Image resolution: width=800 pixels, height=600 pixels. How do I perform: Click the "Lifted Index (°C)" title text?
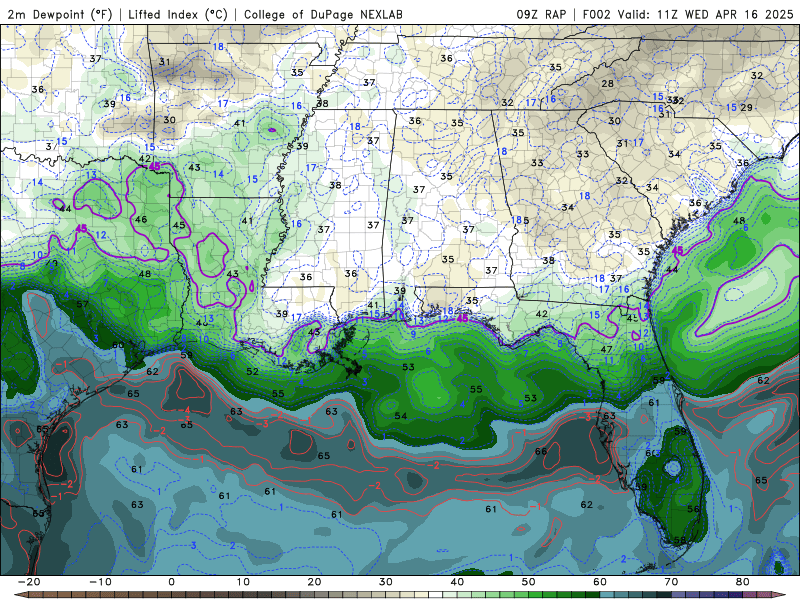pyautogui.click(x=178, y=14)
